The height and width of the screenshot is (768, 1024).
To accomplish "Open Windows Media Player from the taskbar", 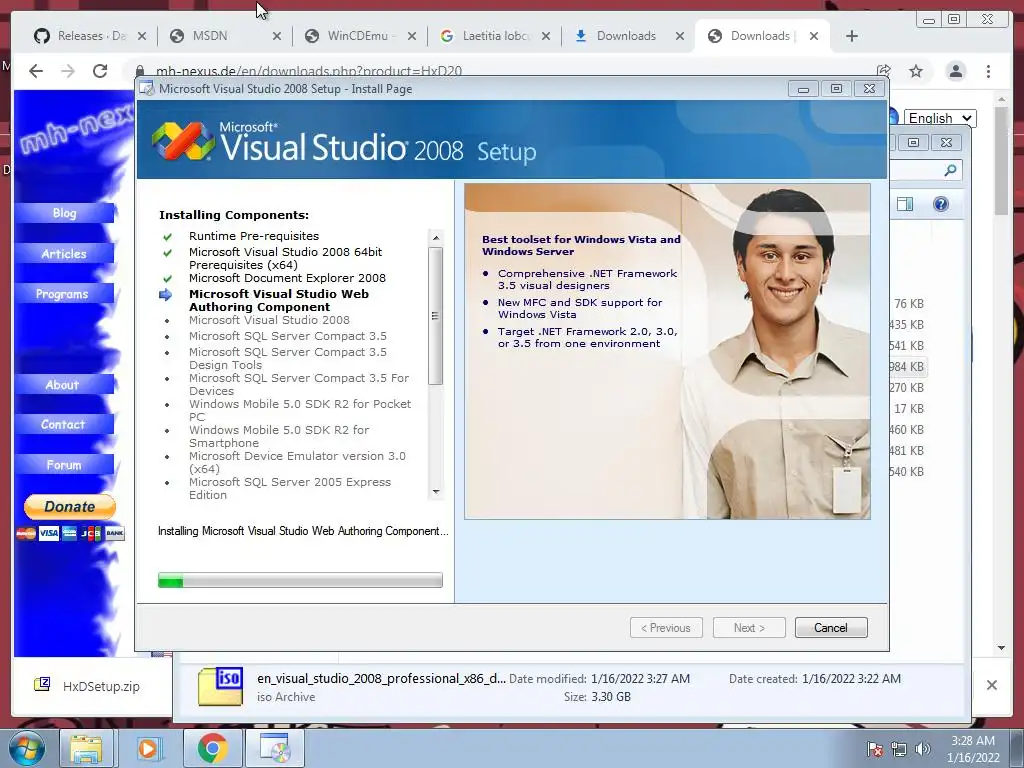I will pos(148,748).
